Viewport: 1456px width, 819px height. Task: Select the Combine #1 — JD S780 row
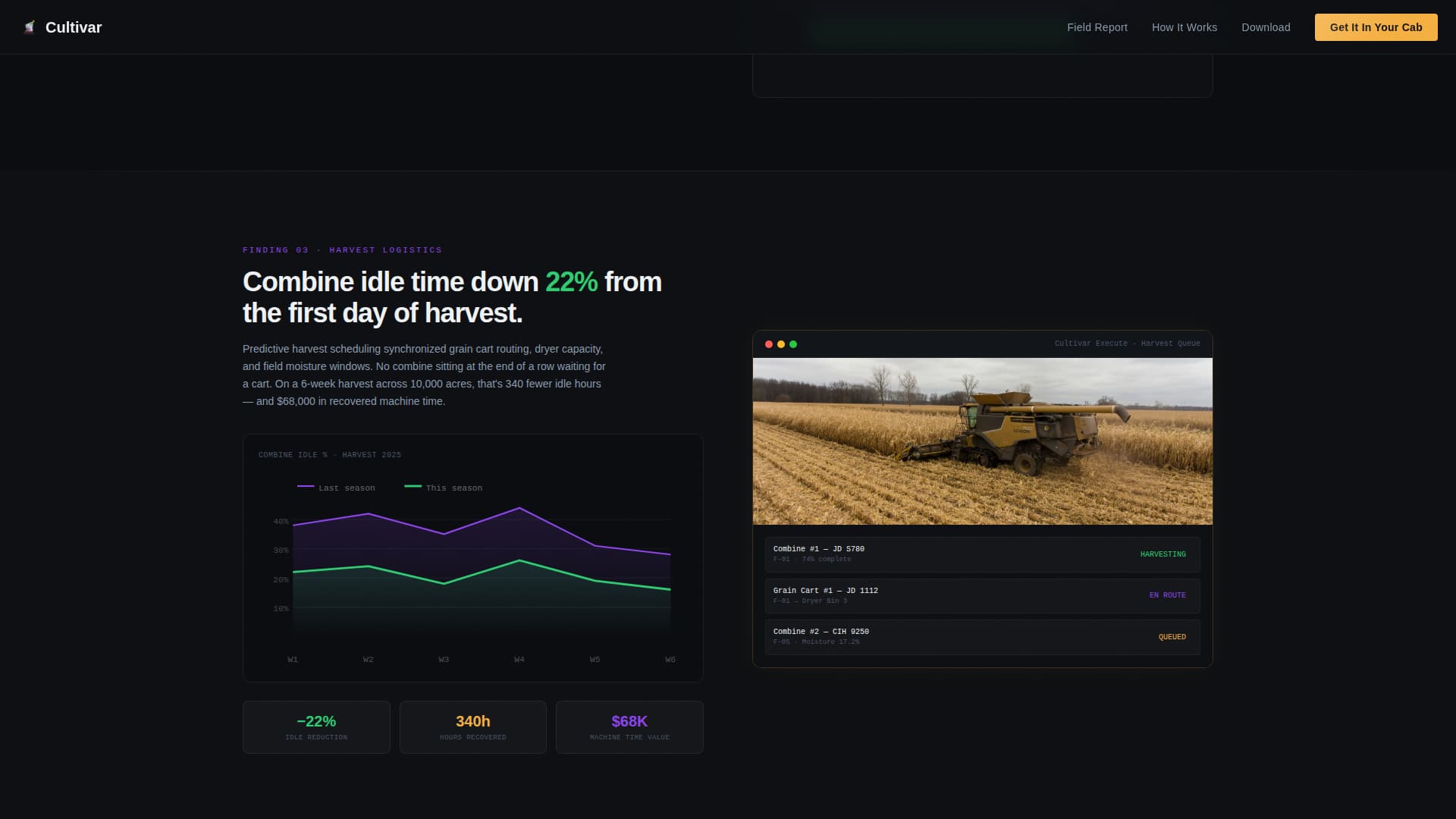click(x=982, y=554)
